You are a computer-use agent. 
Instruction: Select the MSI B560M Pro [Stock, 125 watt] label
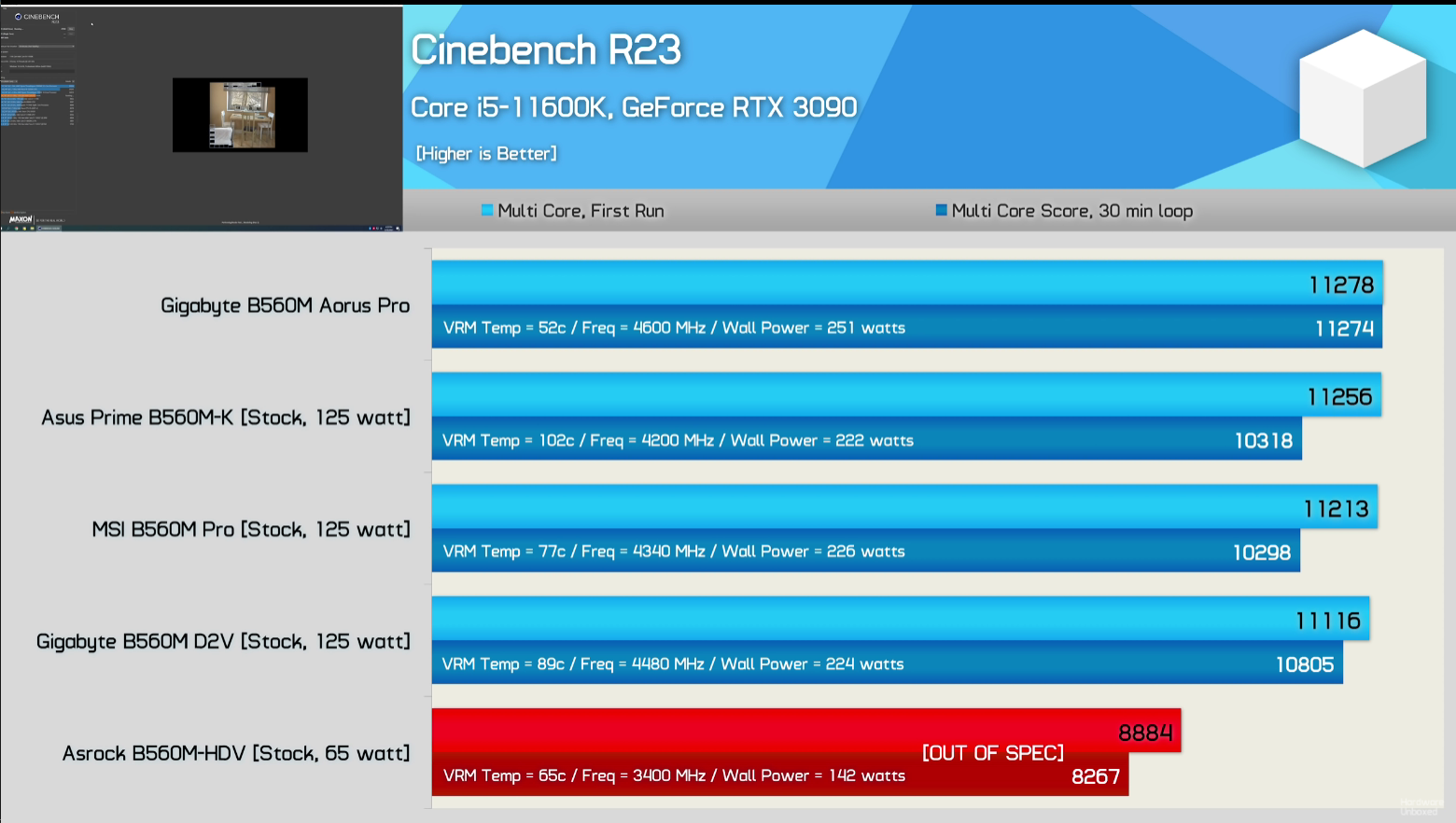point(250,530)
